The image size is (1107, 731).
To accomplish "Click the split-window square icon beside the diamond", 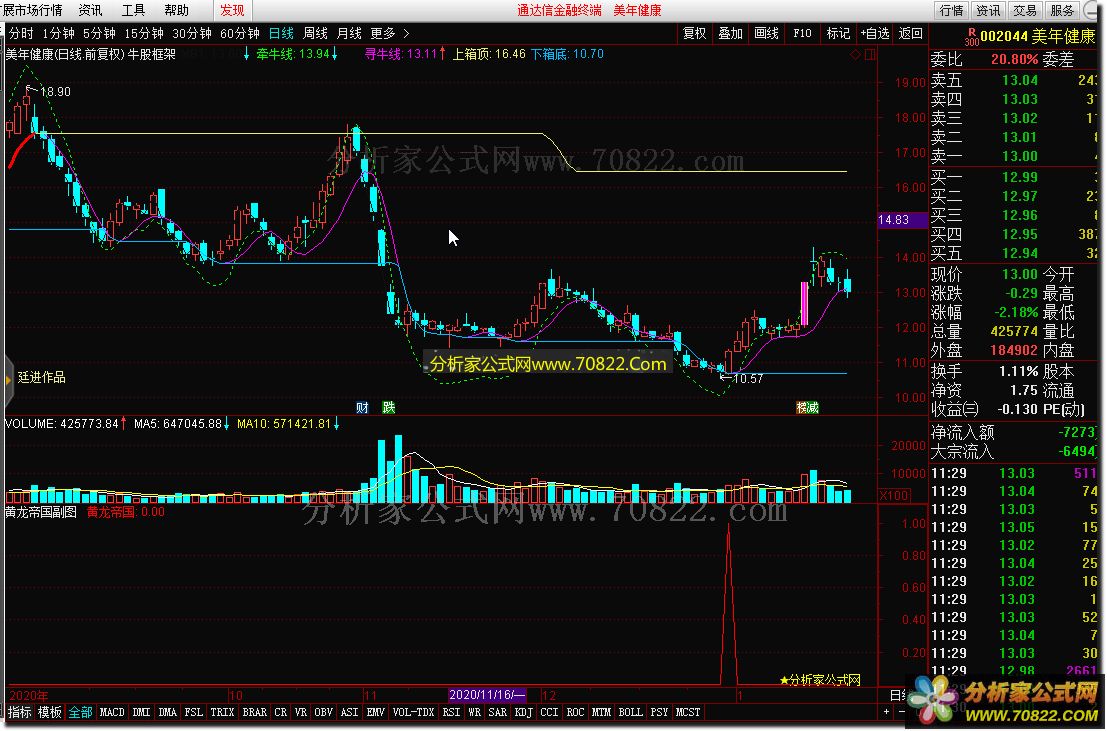I will coord(870,54).
